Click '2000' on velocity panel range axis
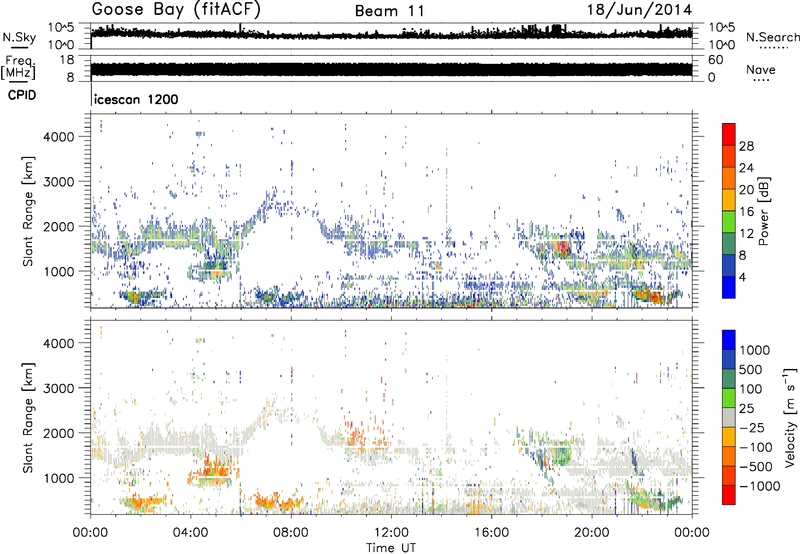This screenshot has height=554, width=800. (59, 433)
